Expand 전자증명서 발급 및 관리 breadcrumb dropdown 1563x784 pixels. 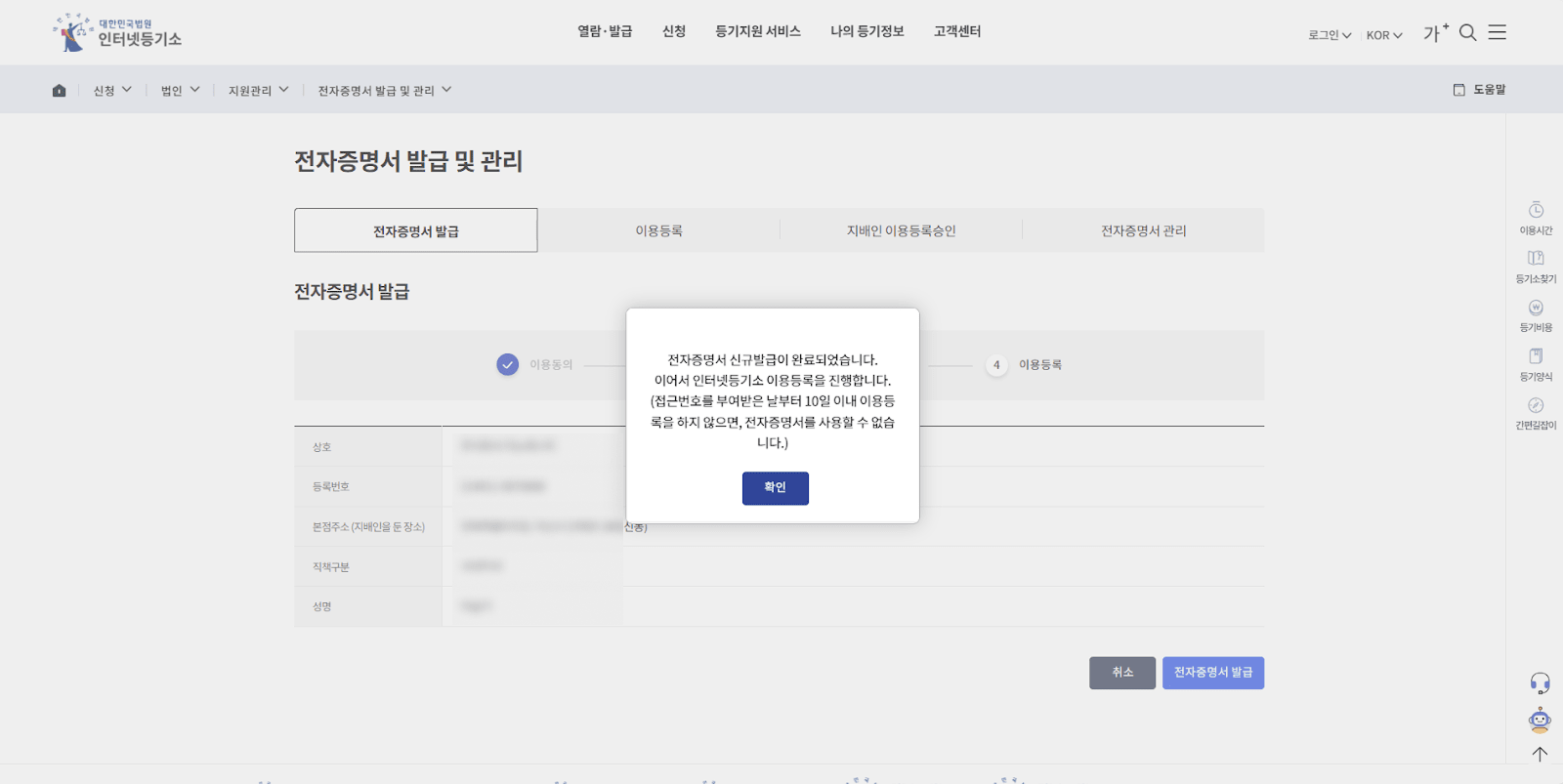tap(385, 90)
